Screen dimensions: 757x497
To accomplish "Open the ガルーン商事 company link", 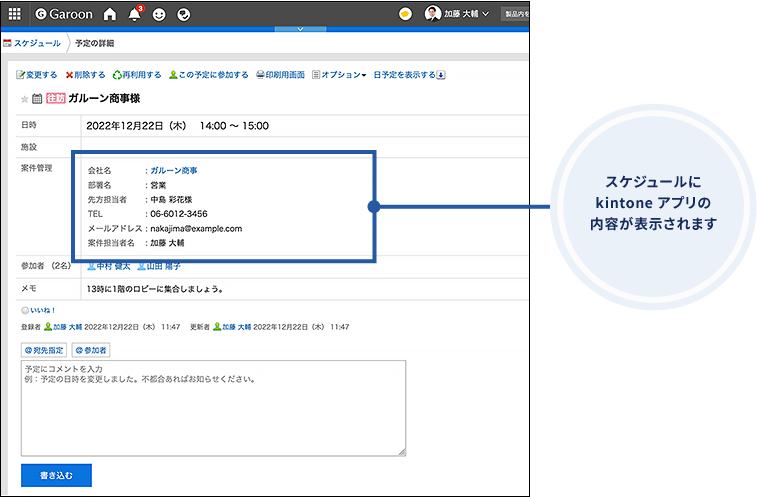I will [174, 170].
